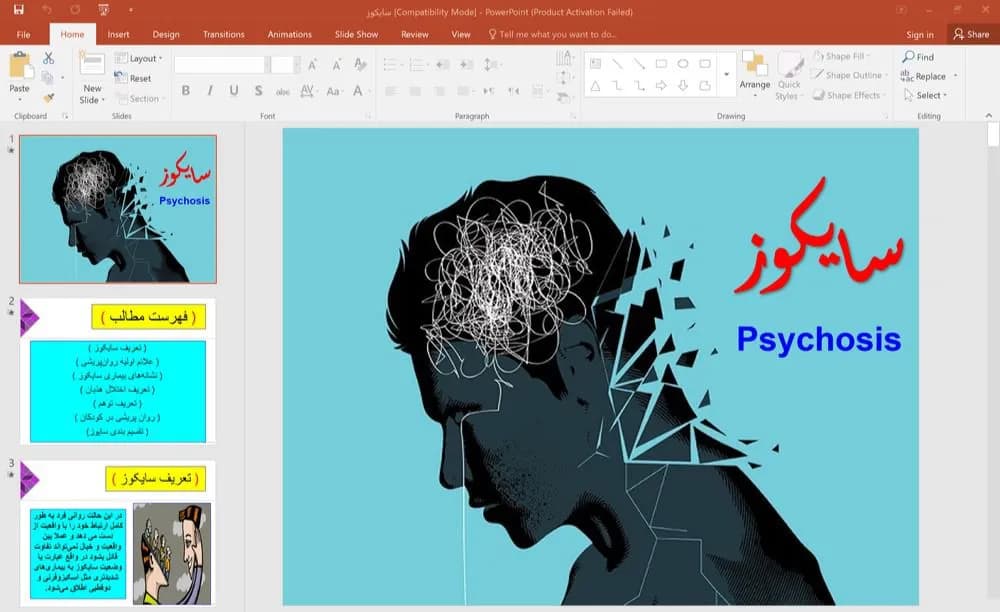Viewport: 1000px width, 612px height.
Task: Save the presentation with the floppy disk icon
Action: click(18, 10)
